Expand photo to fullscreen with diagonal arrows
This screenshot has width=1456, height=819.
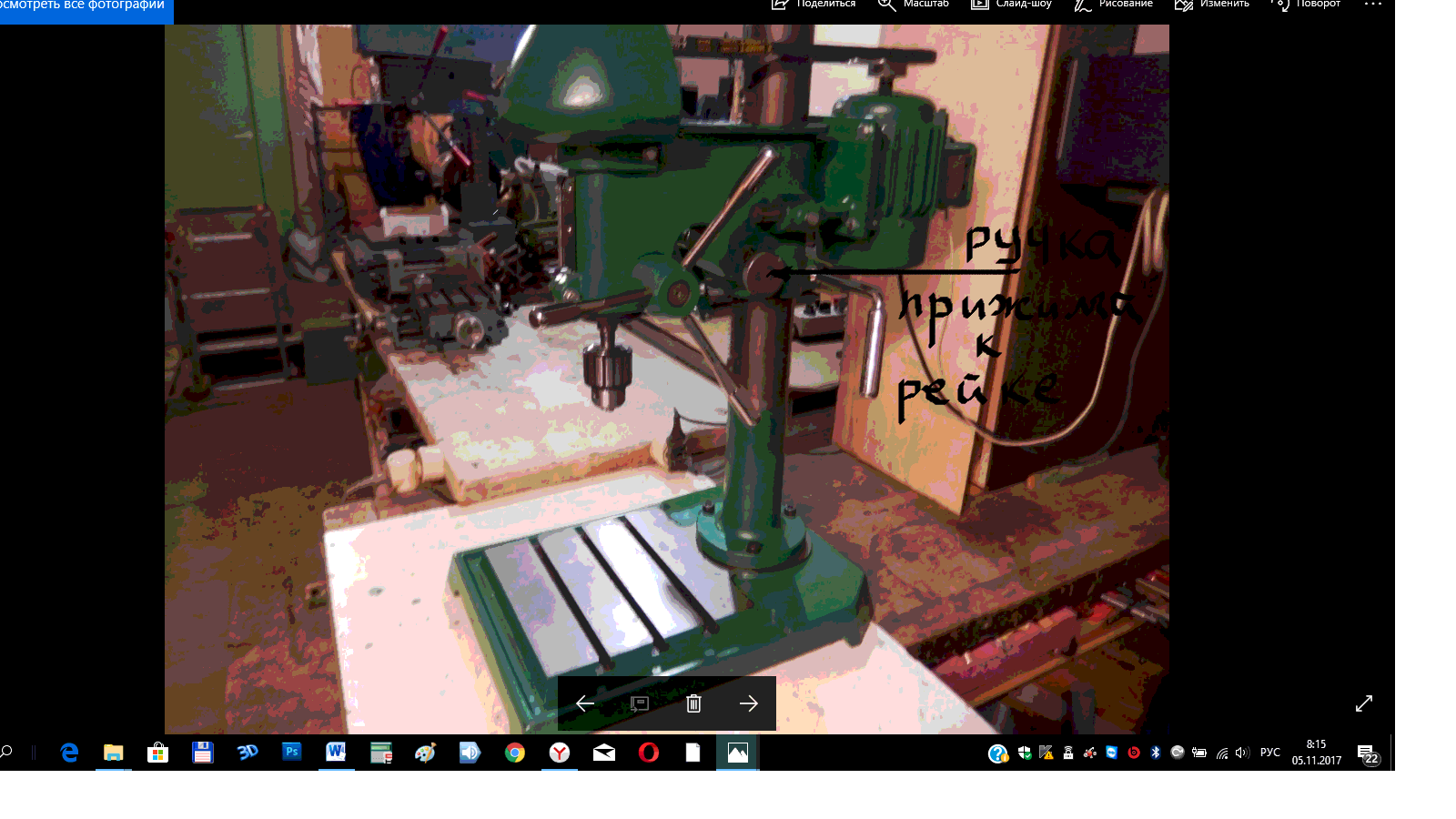(x=1363, y=703)
